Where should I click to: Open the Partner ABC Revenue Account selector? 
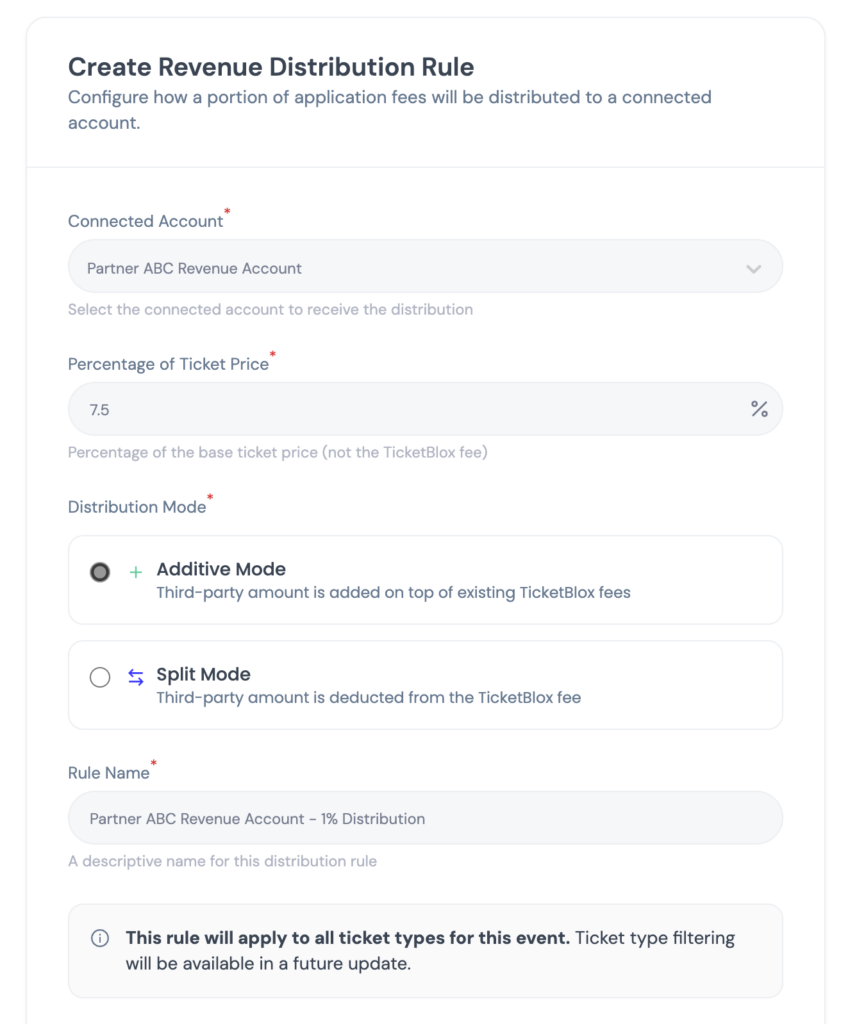click(400, 268)
